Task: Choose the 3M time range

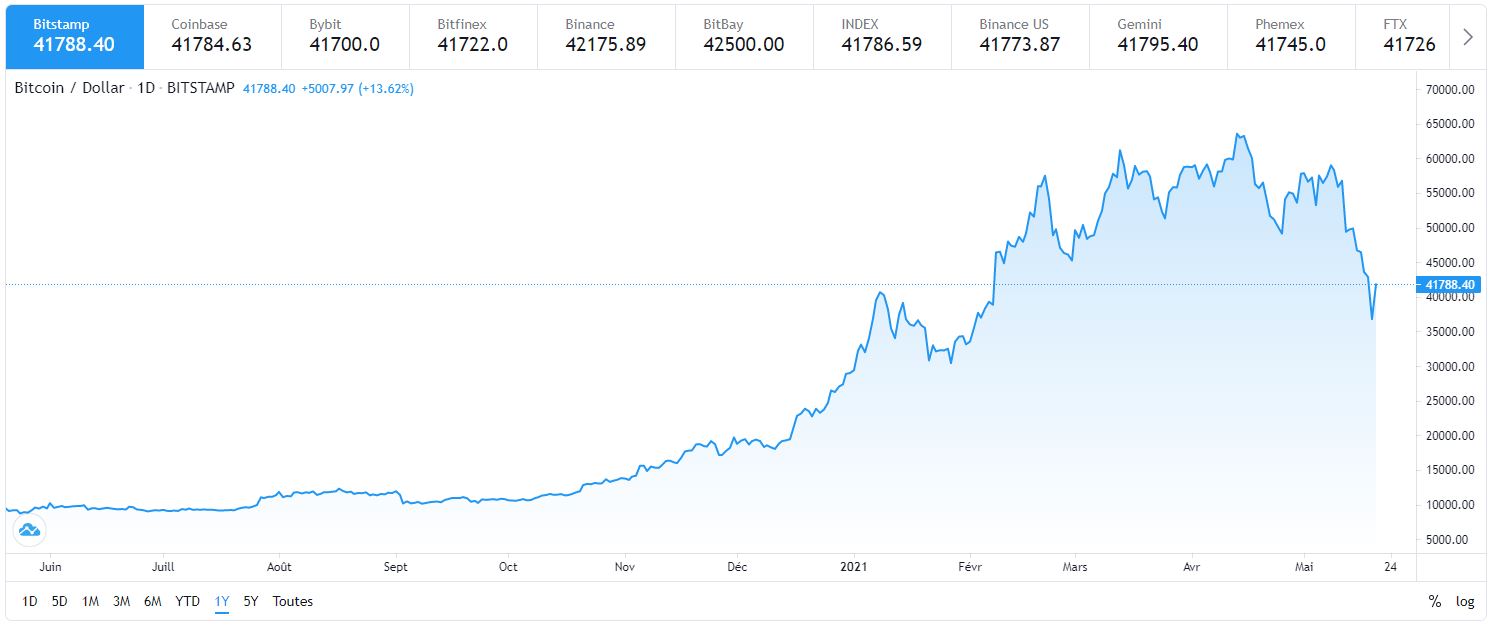Action: click(x=121, y=601)
